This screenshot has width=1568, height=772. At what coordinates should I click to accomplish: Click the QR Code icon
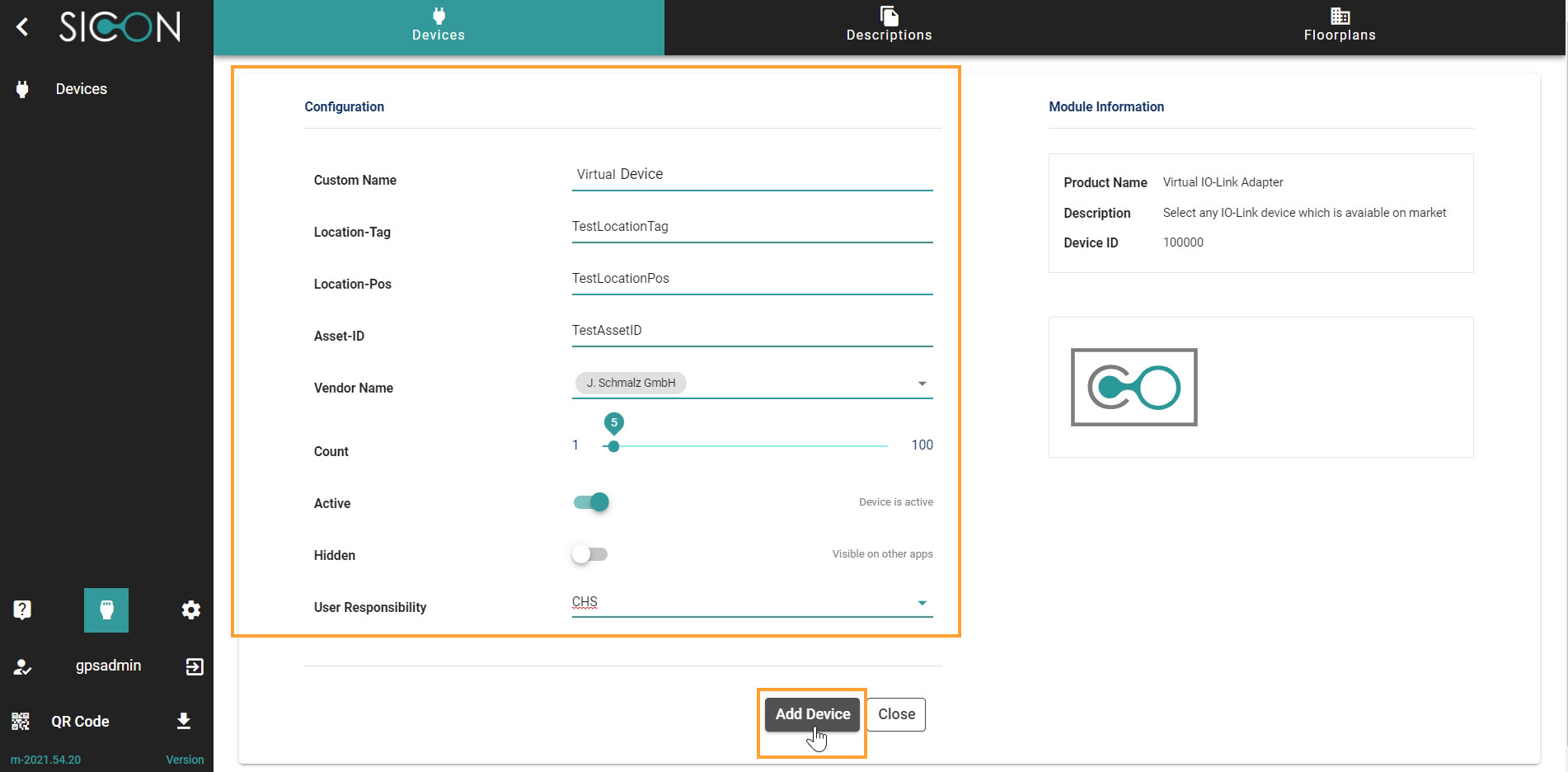21,721
